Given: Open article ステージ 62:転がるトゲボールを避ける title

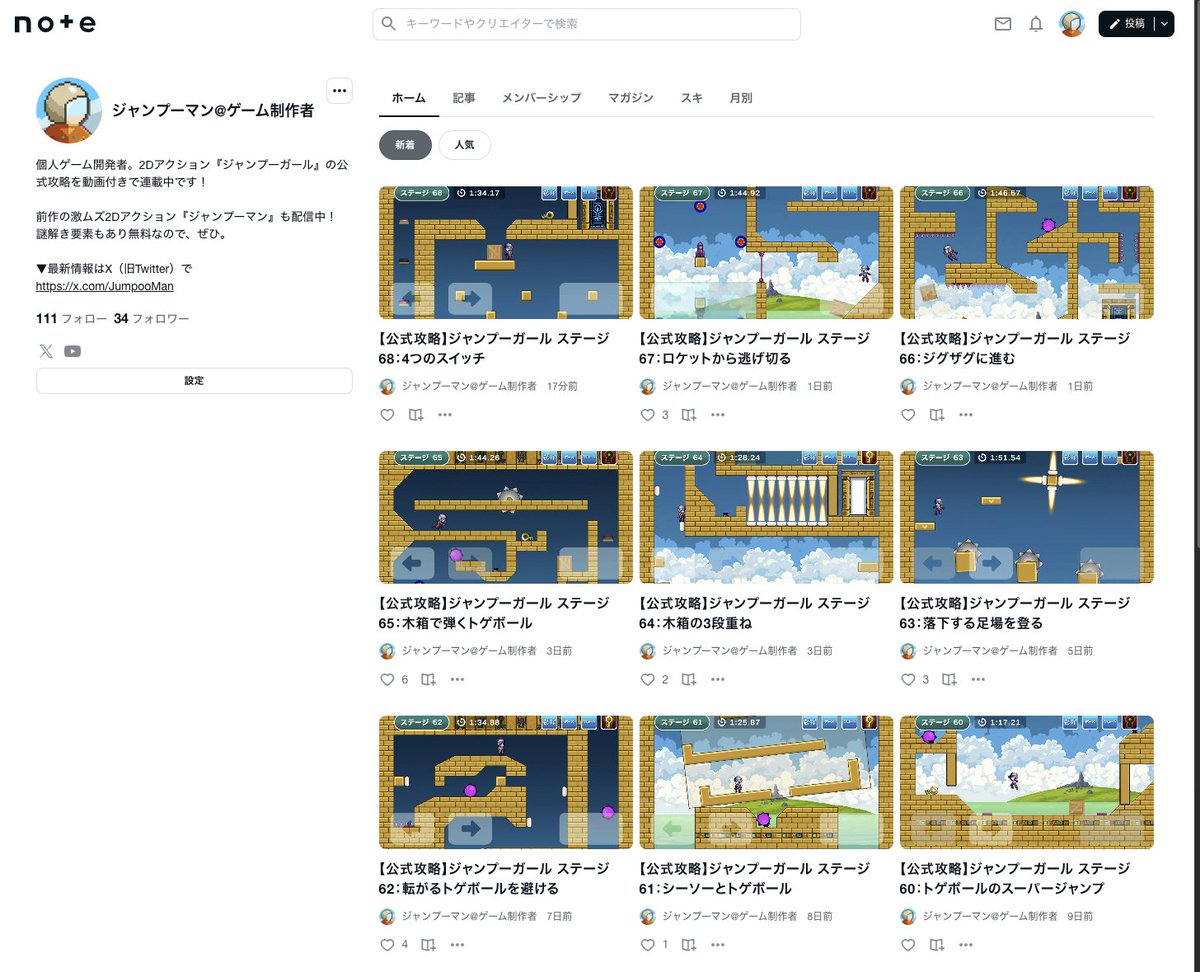Looking at the screenshot, I should pyautogui.click(x=494, y=878).
